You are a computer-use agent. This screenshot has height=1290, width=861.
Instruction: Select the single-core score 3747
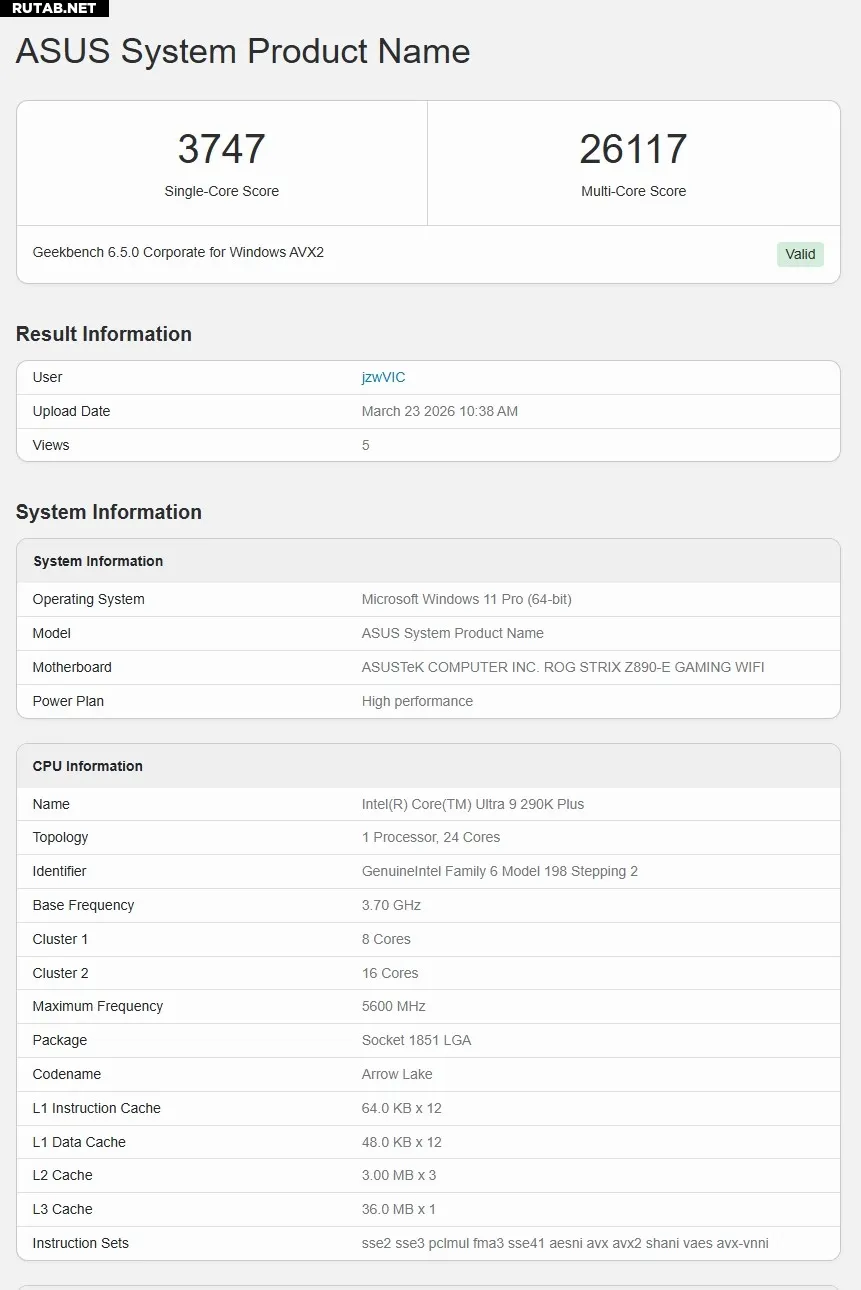click(x=221, y=149)
